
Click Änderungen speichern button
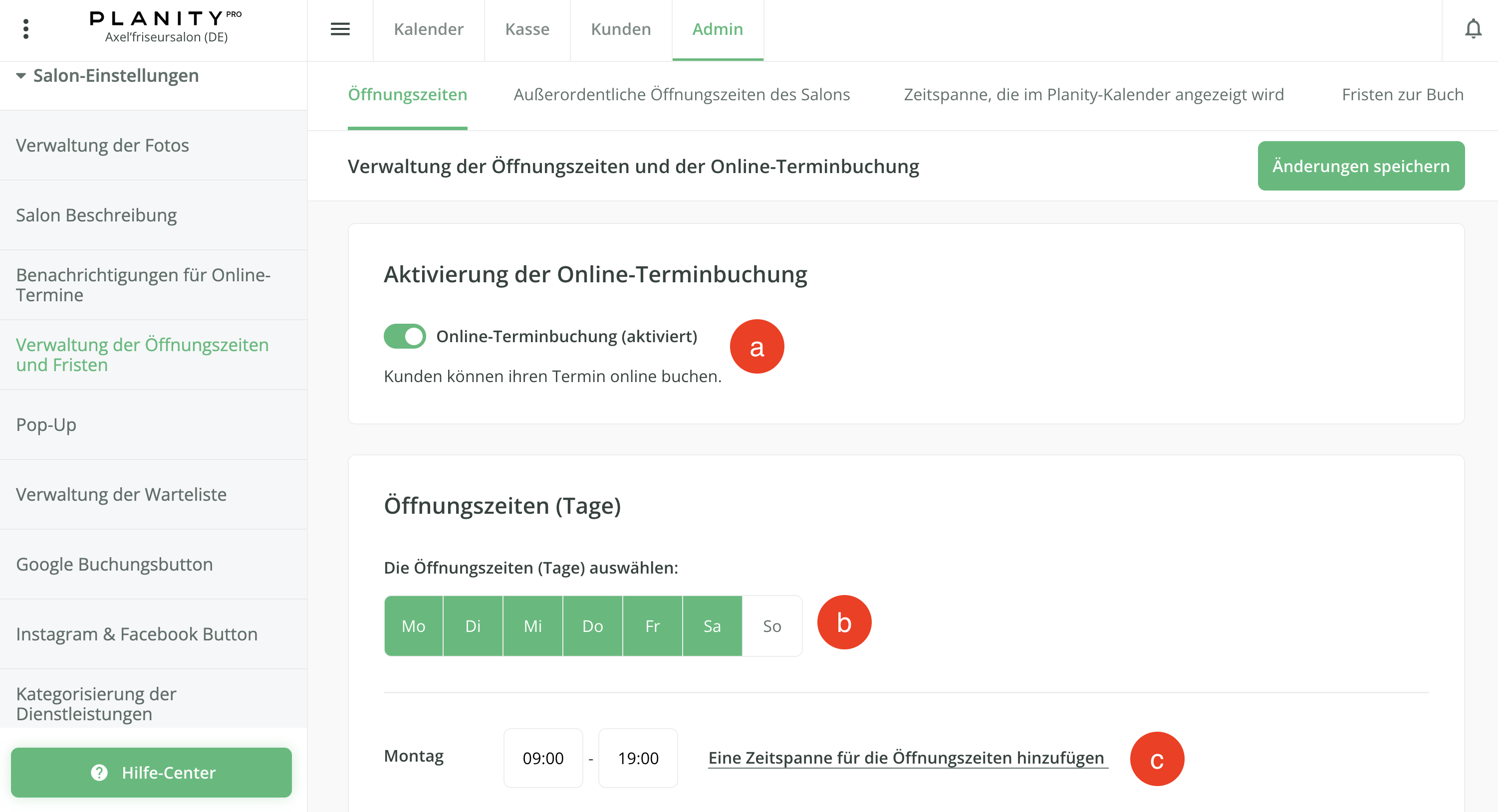point(1360,166)
